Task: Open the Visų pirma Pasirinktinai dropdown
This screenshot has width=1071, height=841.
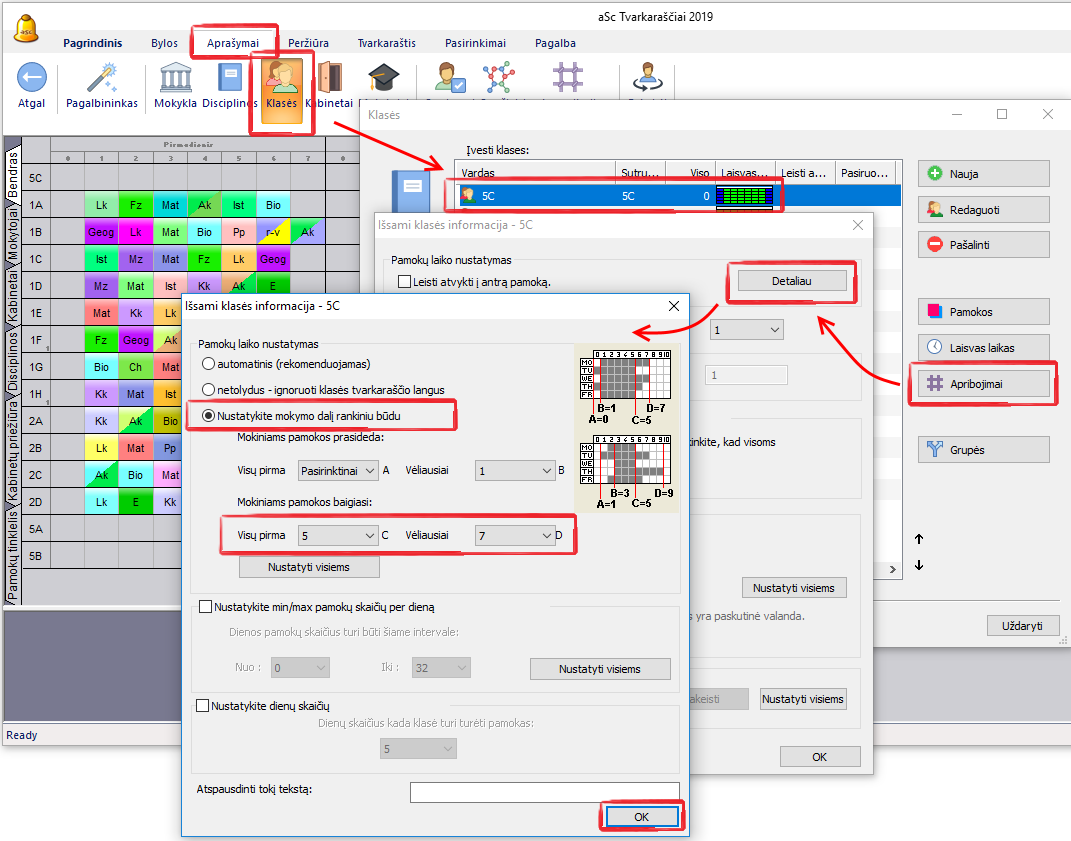Action: point(338,470)
